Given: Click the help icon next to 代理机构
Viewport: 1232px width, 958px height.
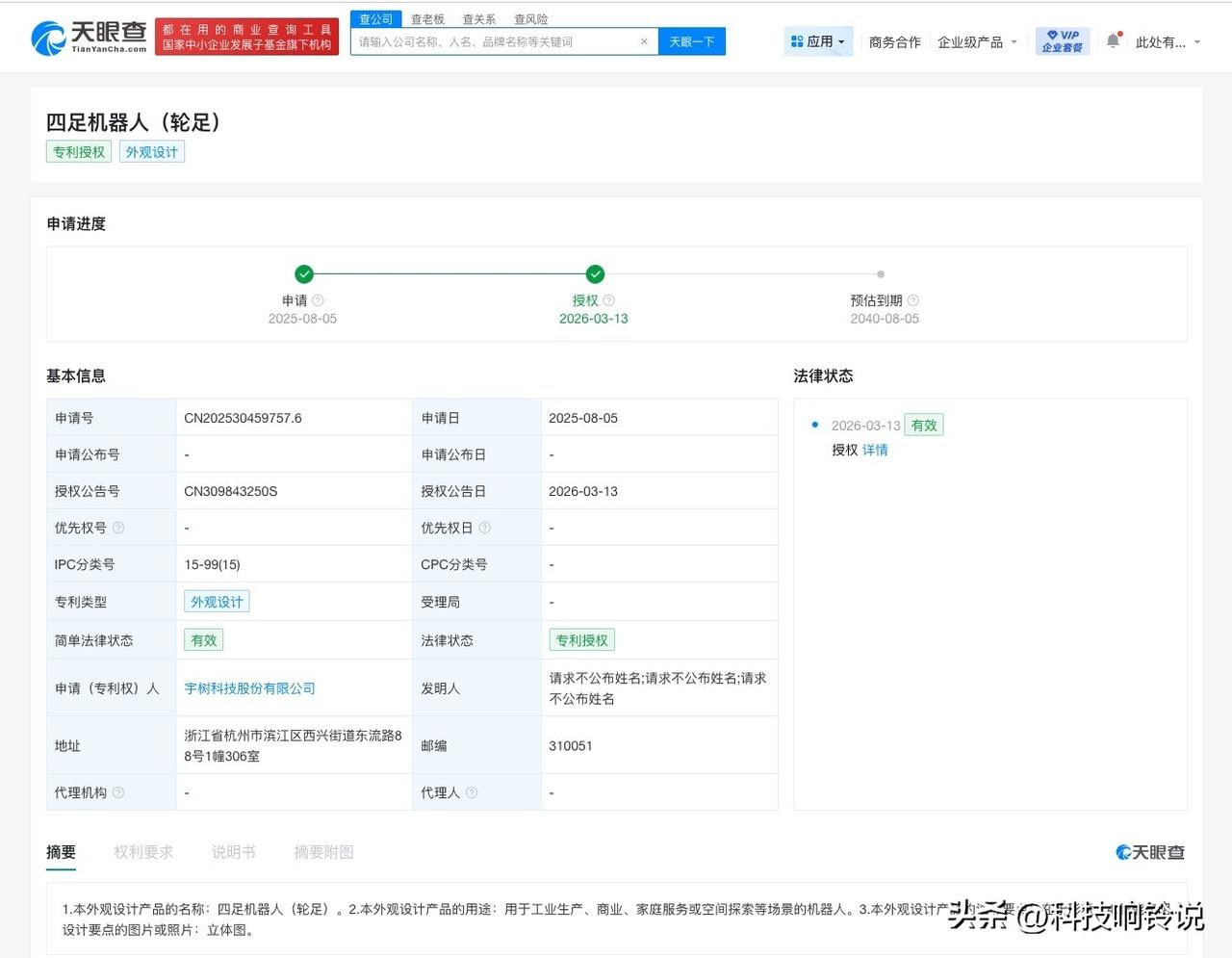Looking at the screenshot, I should [118, 792].
